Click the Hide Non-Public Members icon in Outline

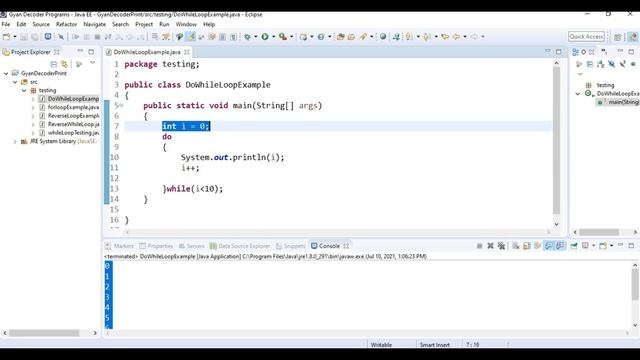[x=633, y=64]
